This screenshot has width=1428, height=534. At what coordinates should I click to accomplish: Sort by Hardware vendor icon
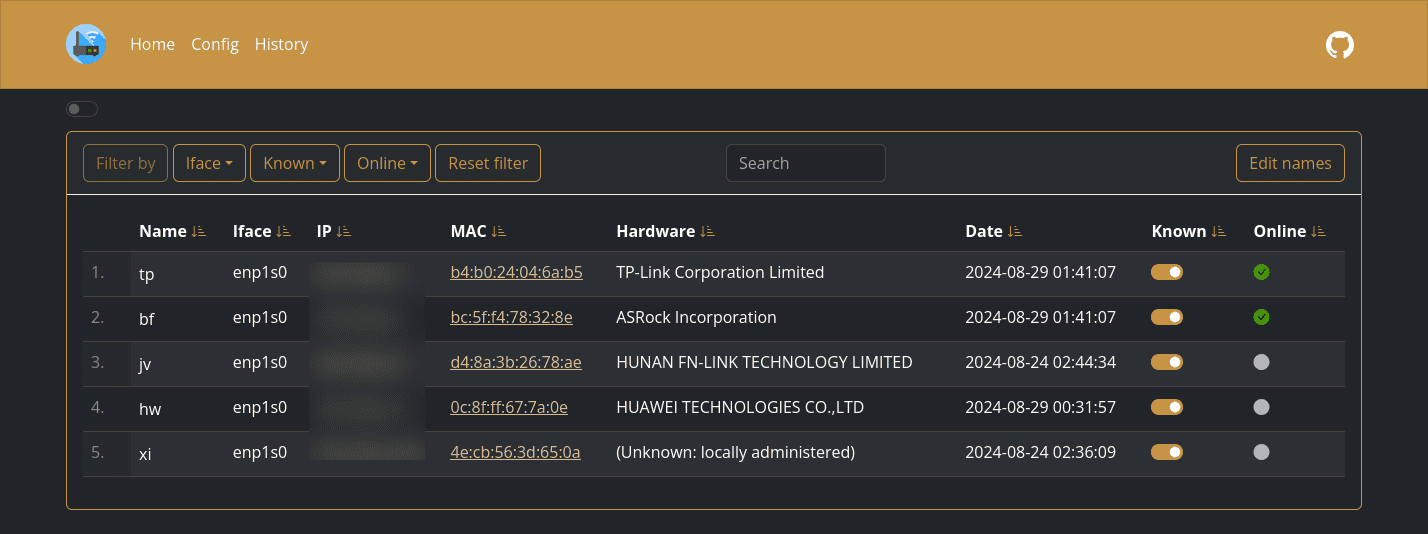coord(708,231)
